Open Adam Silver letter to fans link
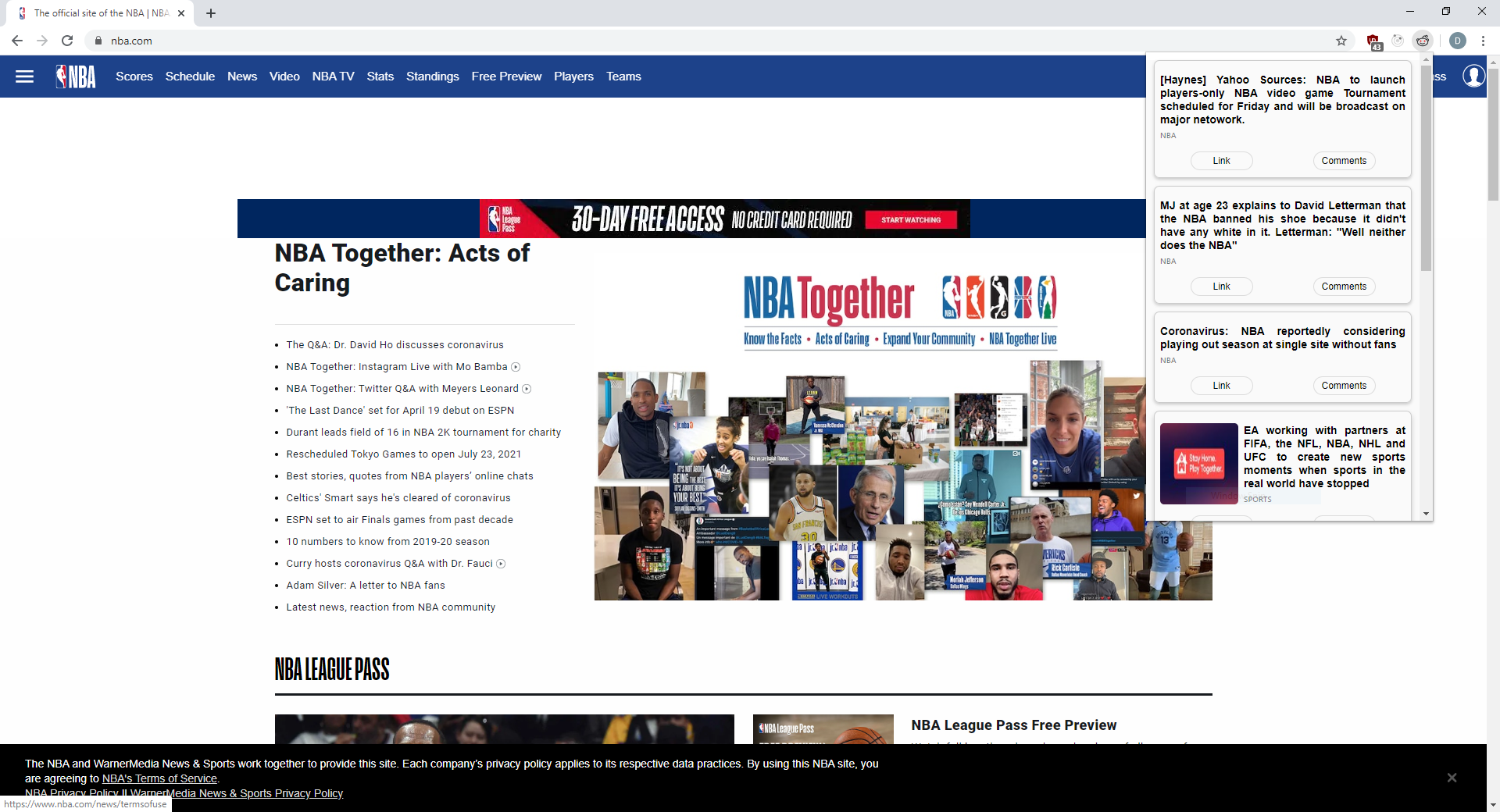1500x812 pixels. pyautogui.click(x=366, y=586)
